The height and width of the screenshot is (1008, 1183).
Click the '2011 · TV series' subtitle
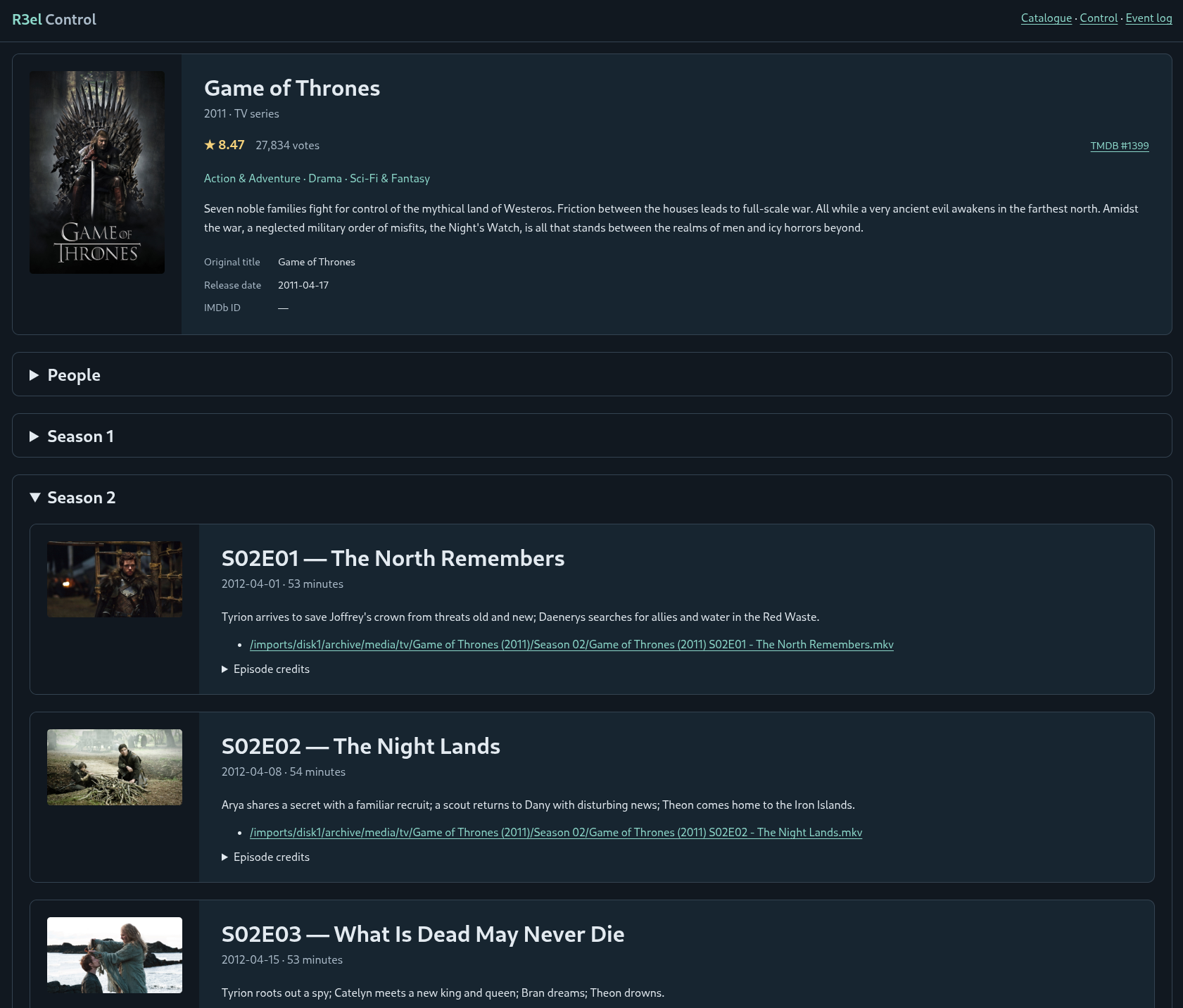(x=241, y=114)
